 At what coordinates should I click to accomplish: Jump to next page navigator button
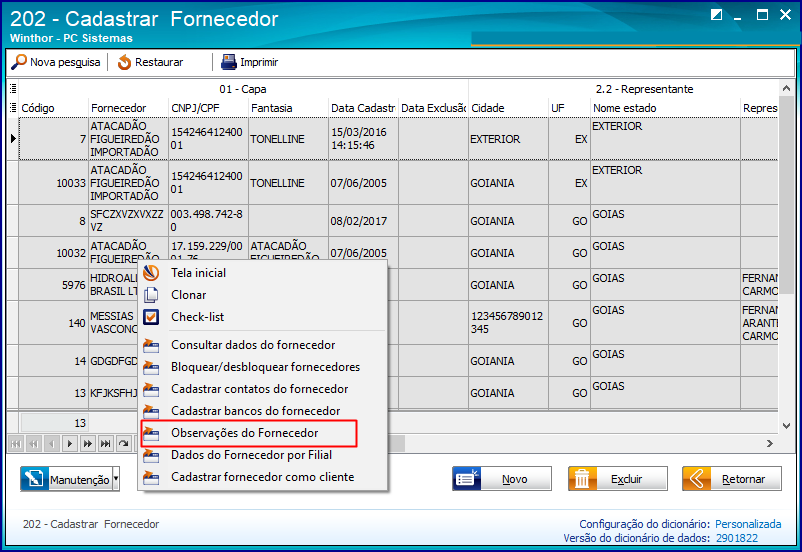88,444
